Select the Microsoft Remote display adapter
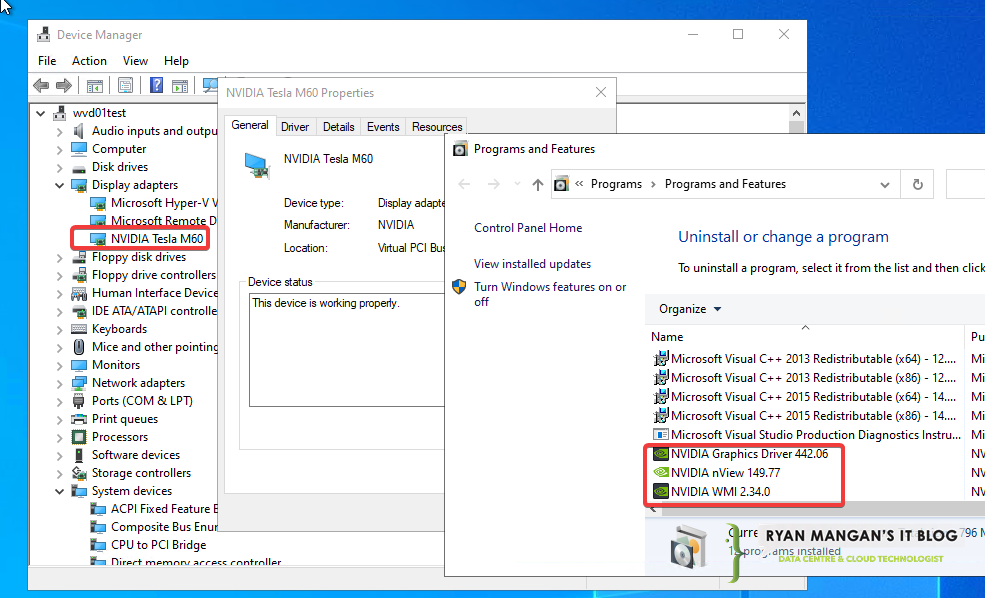This screenshot has width=985, height=598. 164,221
